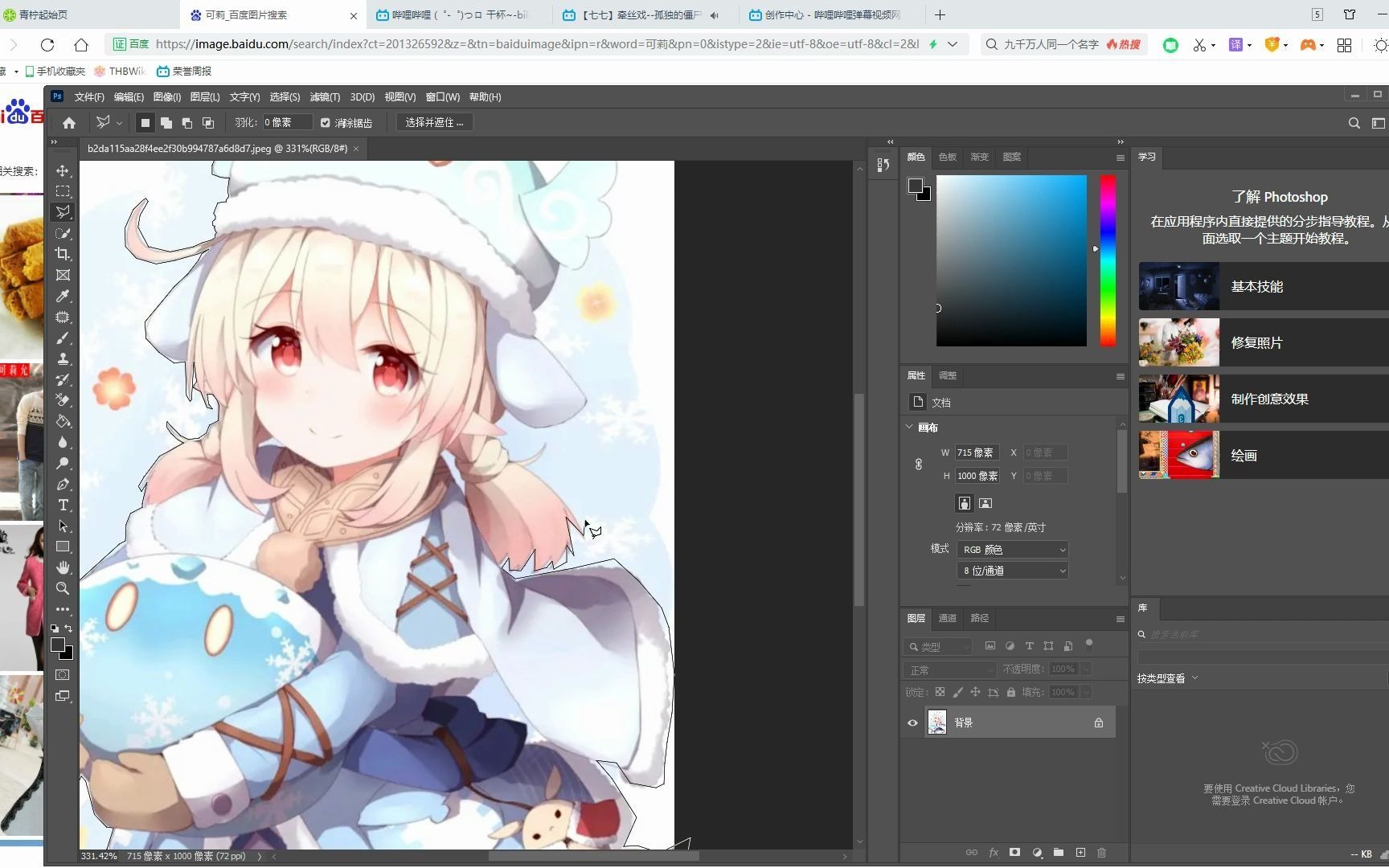The image size is (1389, 868).
Task: Select the Move tool
Action: click(x=63, y=170)
